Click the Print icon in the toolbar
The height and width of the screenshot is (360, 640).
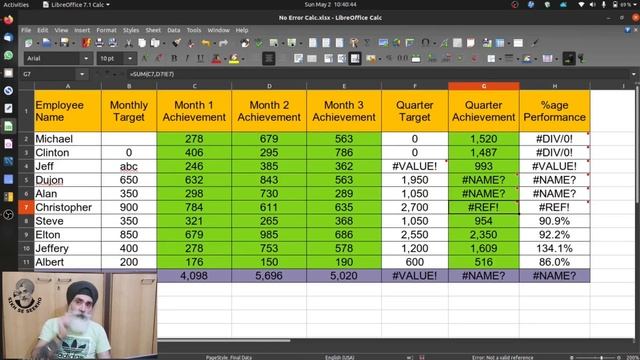tap(99, 43)
